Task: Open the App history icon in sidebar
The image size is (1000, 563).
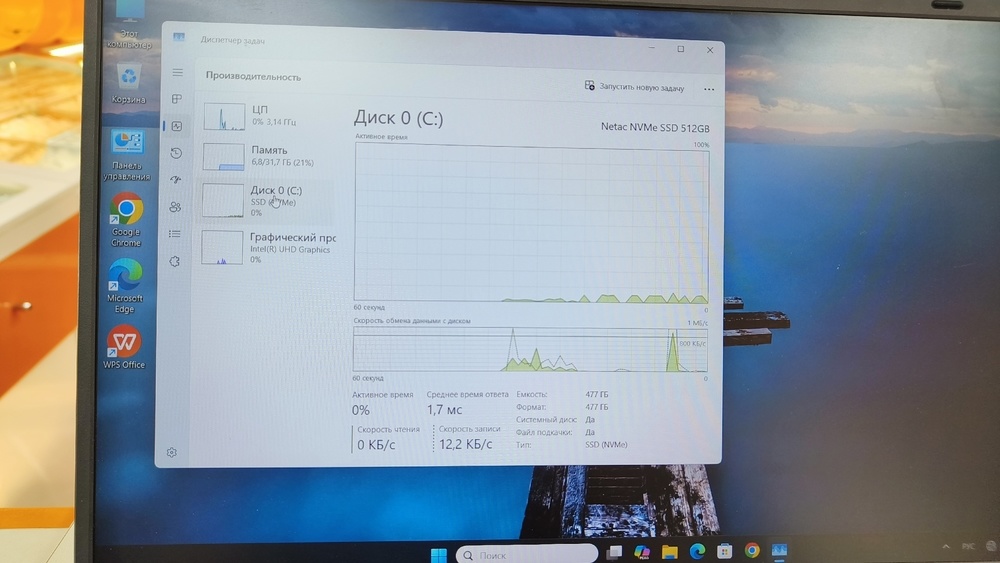Action: coord(176,153)
